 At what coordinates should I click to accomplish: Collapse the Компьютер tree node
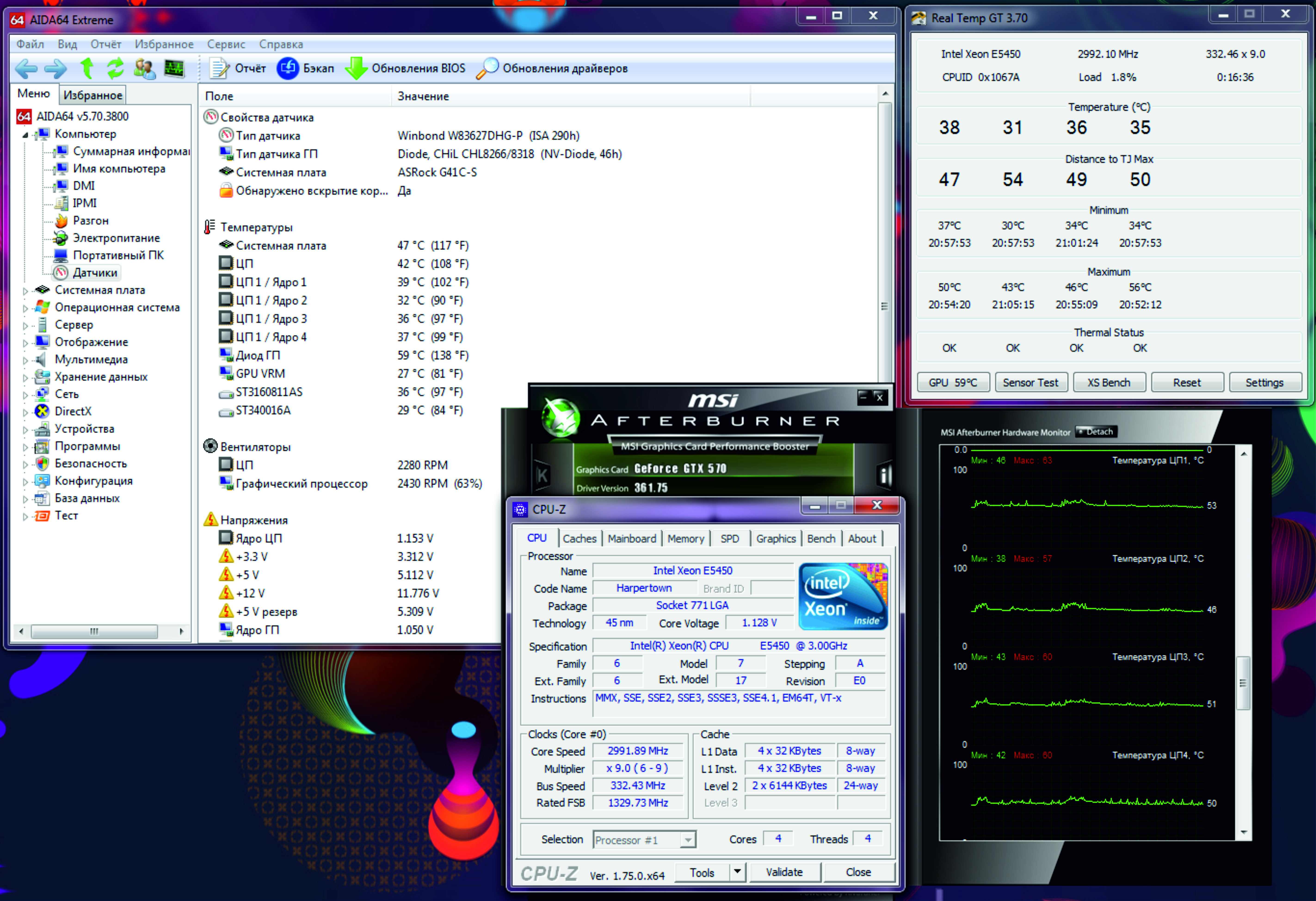(x=25, y=135)
